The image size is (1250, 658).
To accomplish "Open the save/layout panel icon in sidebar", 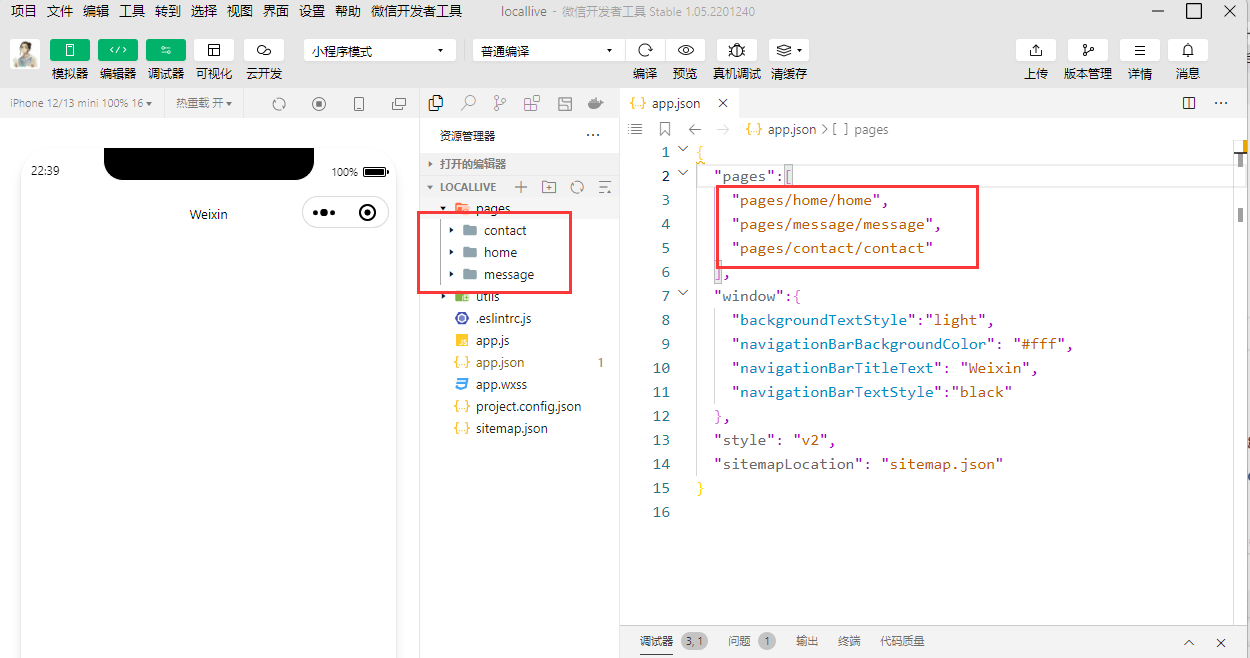I will coord(565,103).
